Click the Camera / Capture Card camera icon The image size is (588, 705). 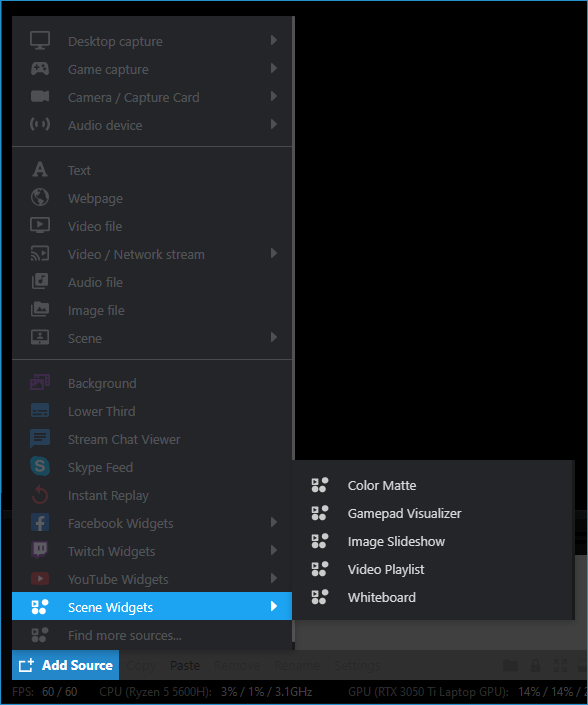[x=40, y=97]
